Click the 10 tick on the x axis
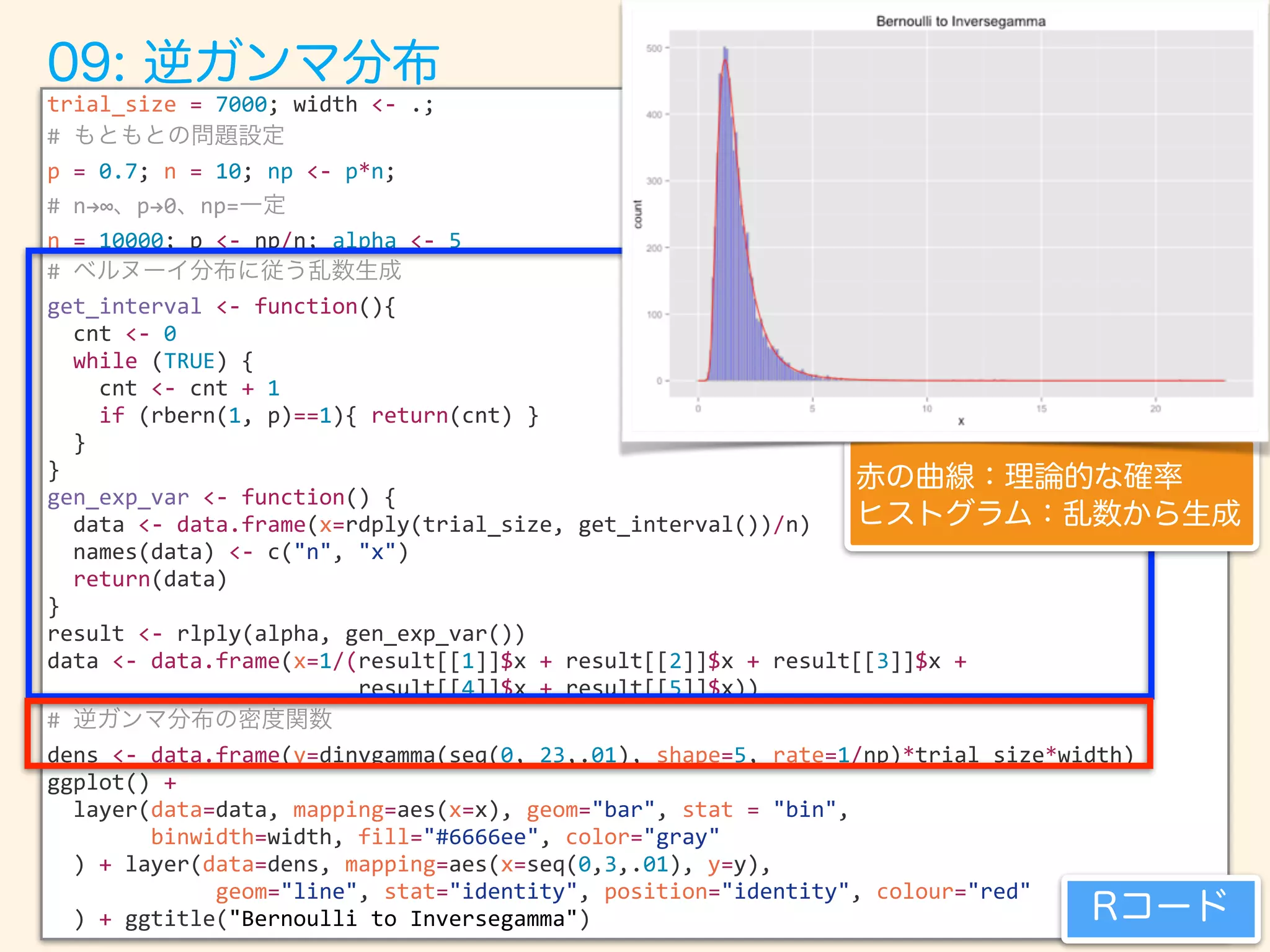This screenshot has height=952, width=1270. [x=926, y=409]
